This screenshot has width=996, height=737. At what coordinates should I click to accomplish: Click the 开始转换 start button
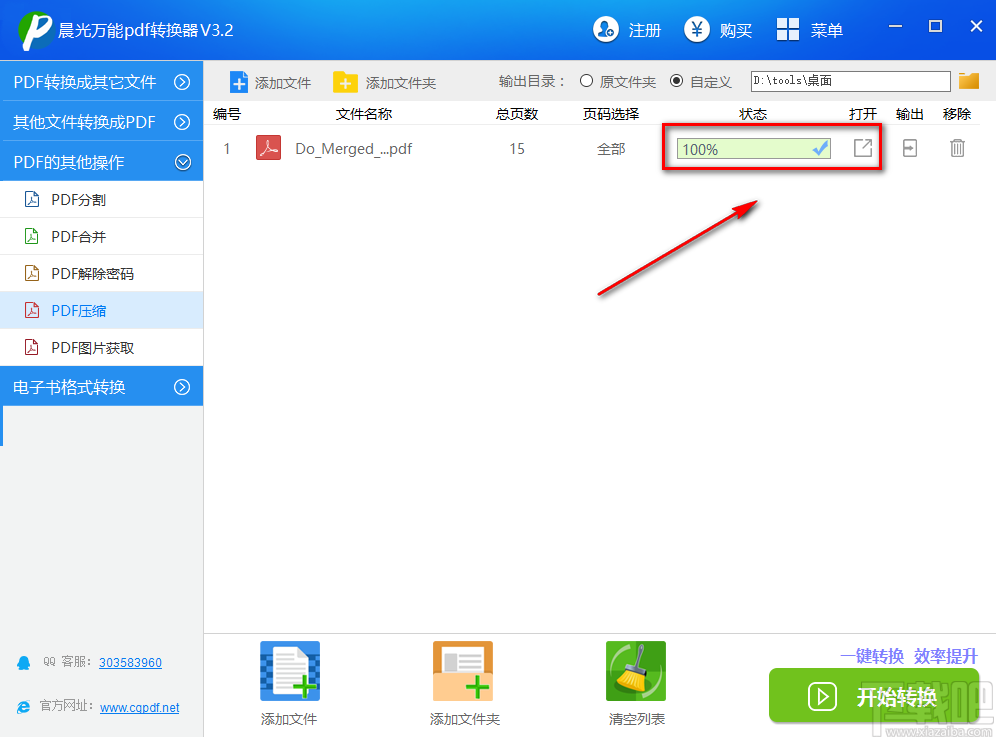[x=874, y=696]
